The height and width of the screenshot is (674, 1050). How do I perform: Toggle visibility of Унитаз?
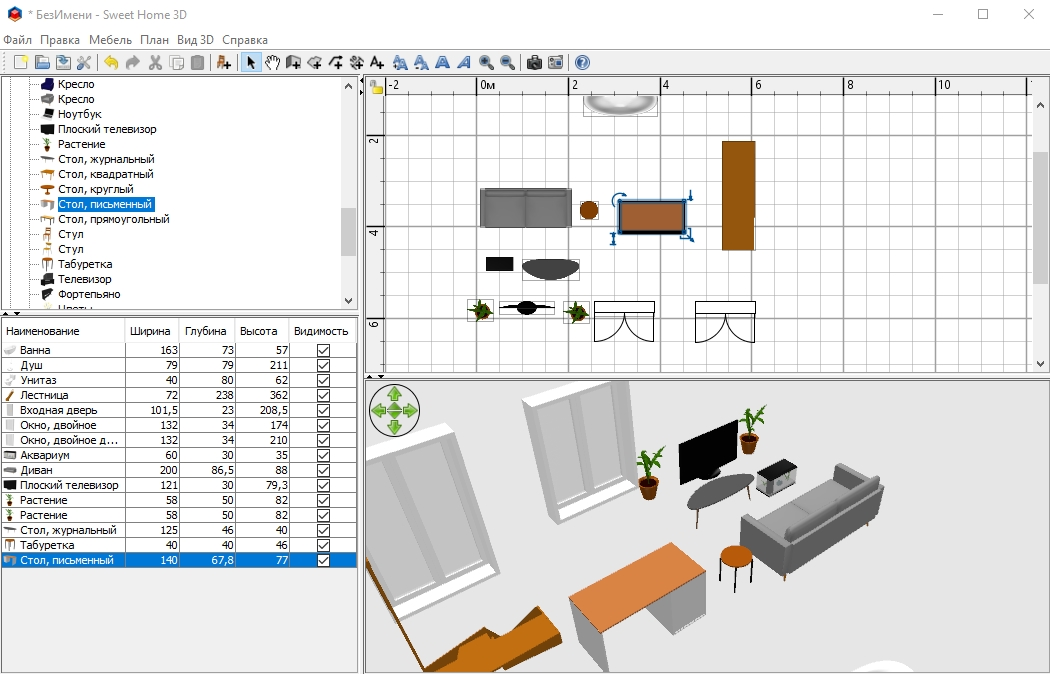coord(323,380)
